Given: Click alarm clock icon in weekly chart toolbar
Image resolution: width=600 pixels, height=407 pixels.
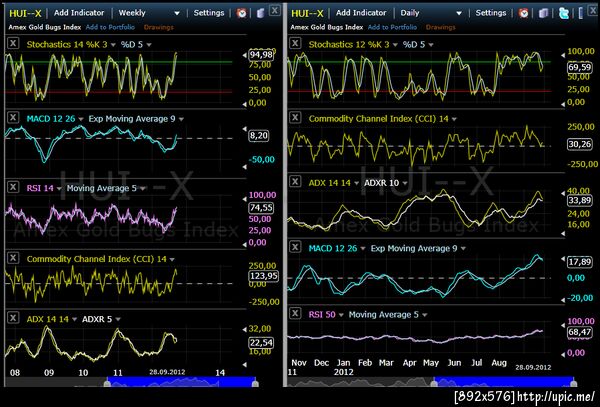Looking at the screenshot, I should [241, 13].
